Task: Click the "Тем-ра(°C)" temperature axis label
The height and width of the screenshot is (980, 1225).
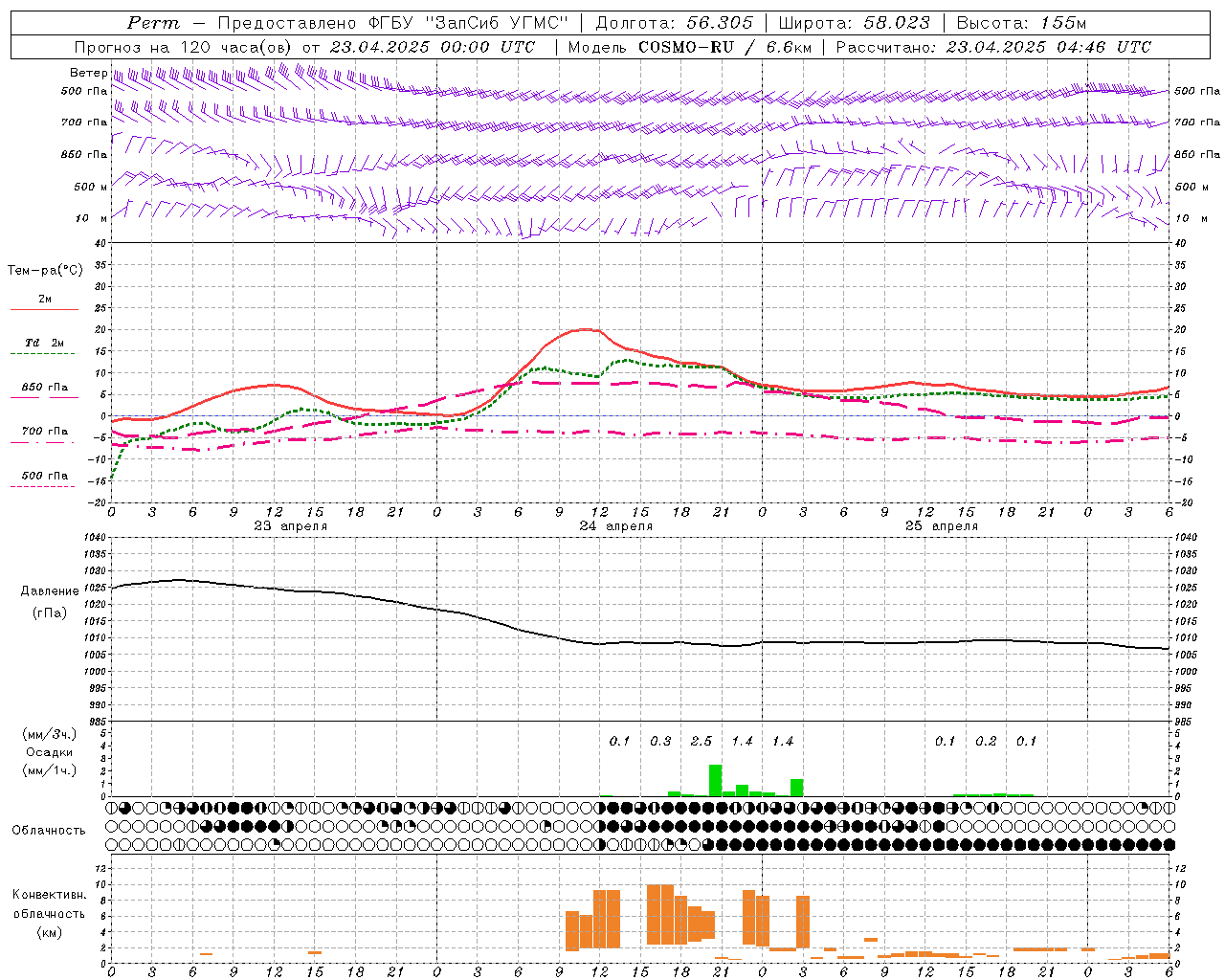Action: (45, 271)
